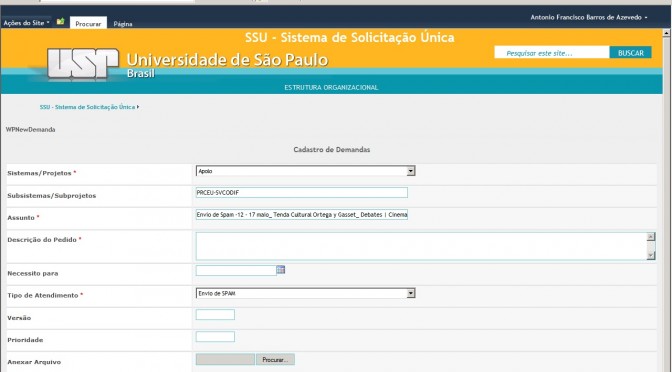Click breadcrumb arrow after SSU link
Image resolution: width=672 pixels, height=372 pixels.
(138, 107)
